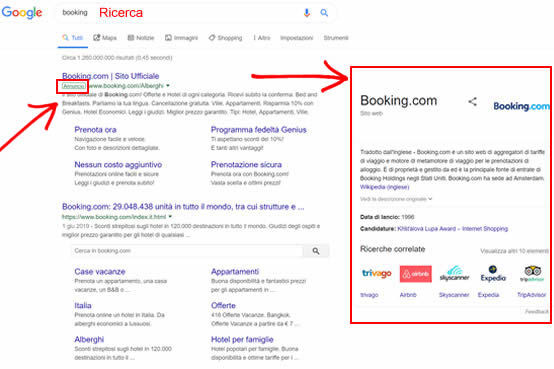Open the Skyscanner logo in related searches
This screenshot has width=554, height=369.
point(454,274)
